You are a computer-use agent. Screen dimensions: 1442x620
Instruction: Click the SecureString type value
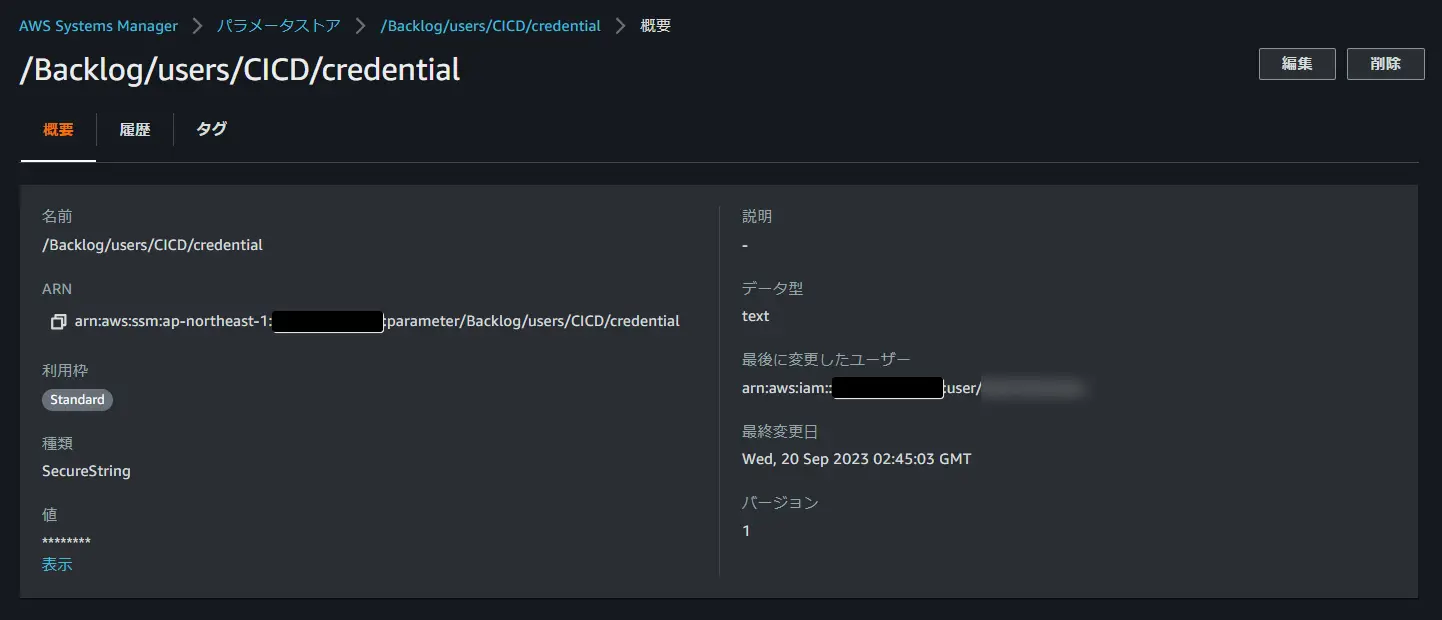pos(86,471)
